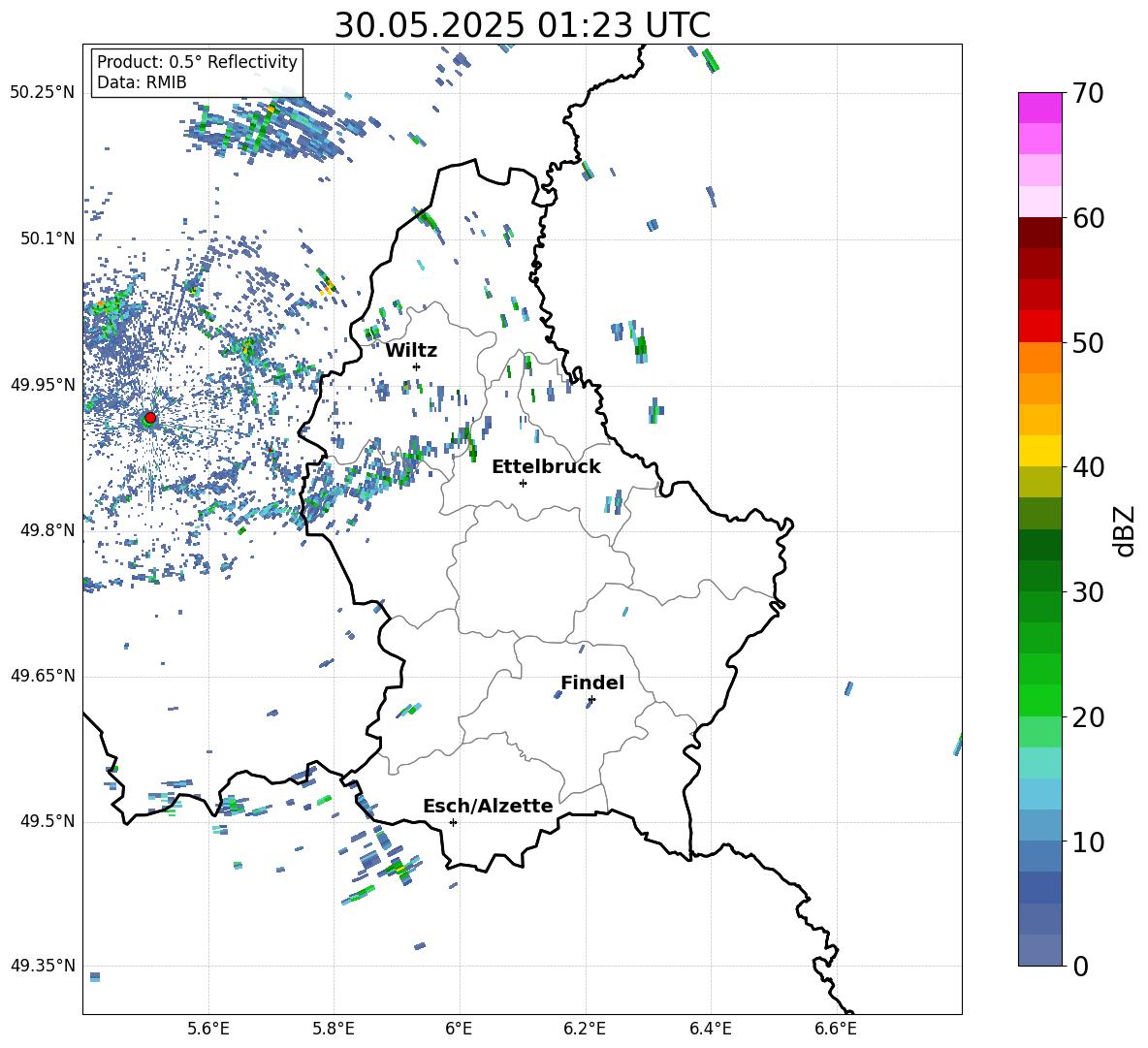Click the 5.8°E longitude label
1148x1048 pixels.
coord(334,1029)
